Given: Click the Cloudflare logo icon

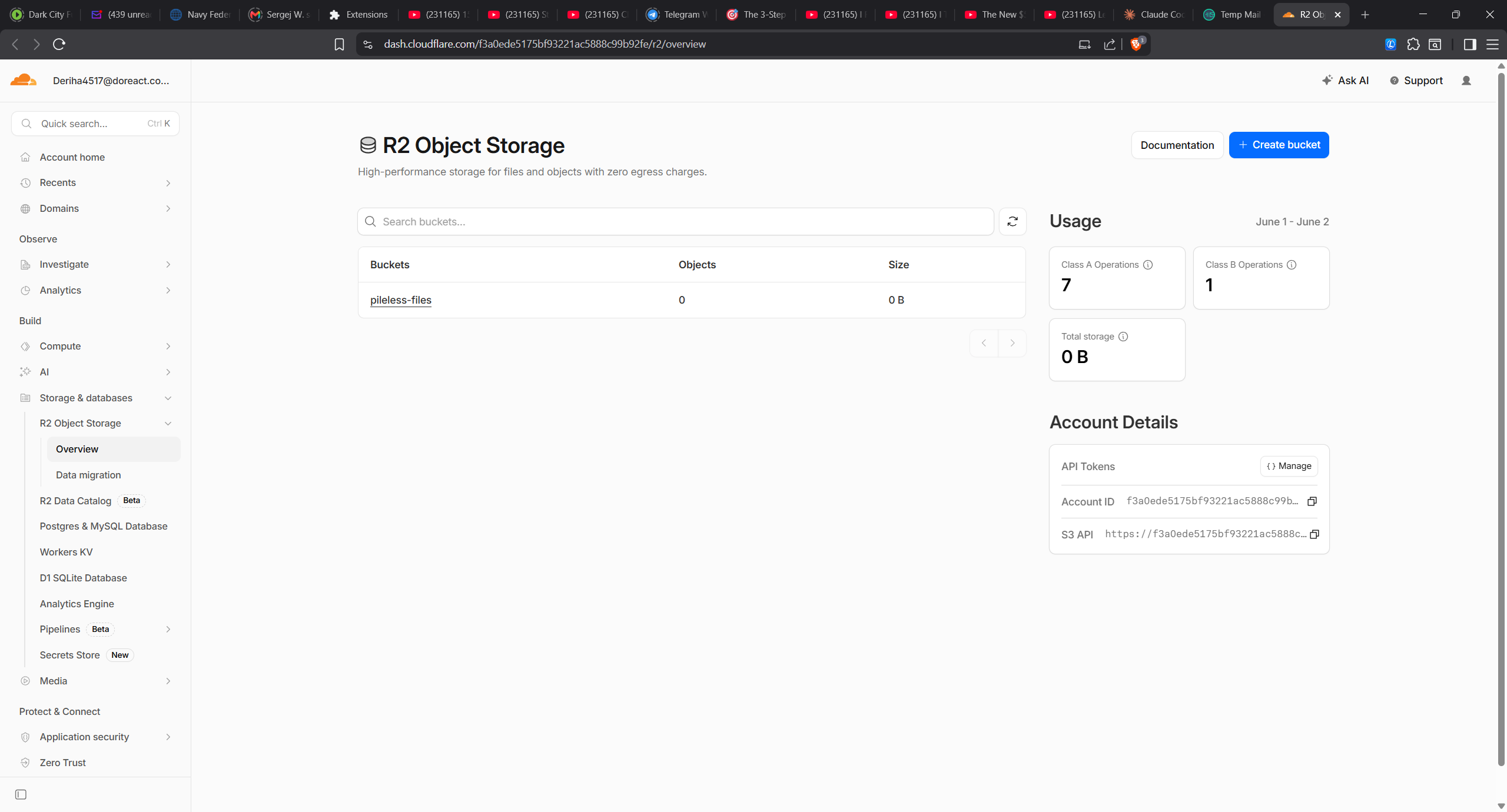Looking at the screenshot, I should 24,80.
